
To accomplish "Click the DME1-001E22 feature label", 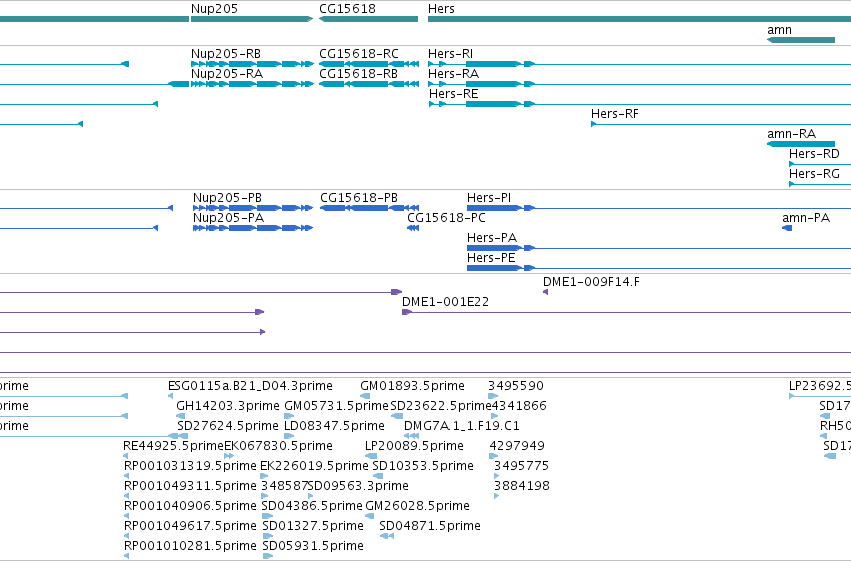I will 446,302.
